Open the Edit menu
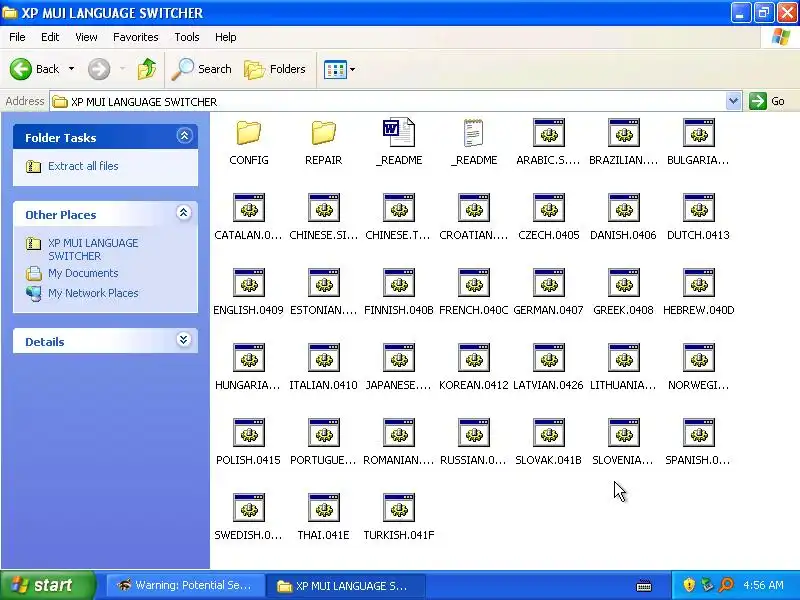The height and width of the screenshot is (600, 800). 50,37
